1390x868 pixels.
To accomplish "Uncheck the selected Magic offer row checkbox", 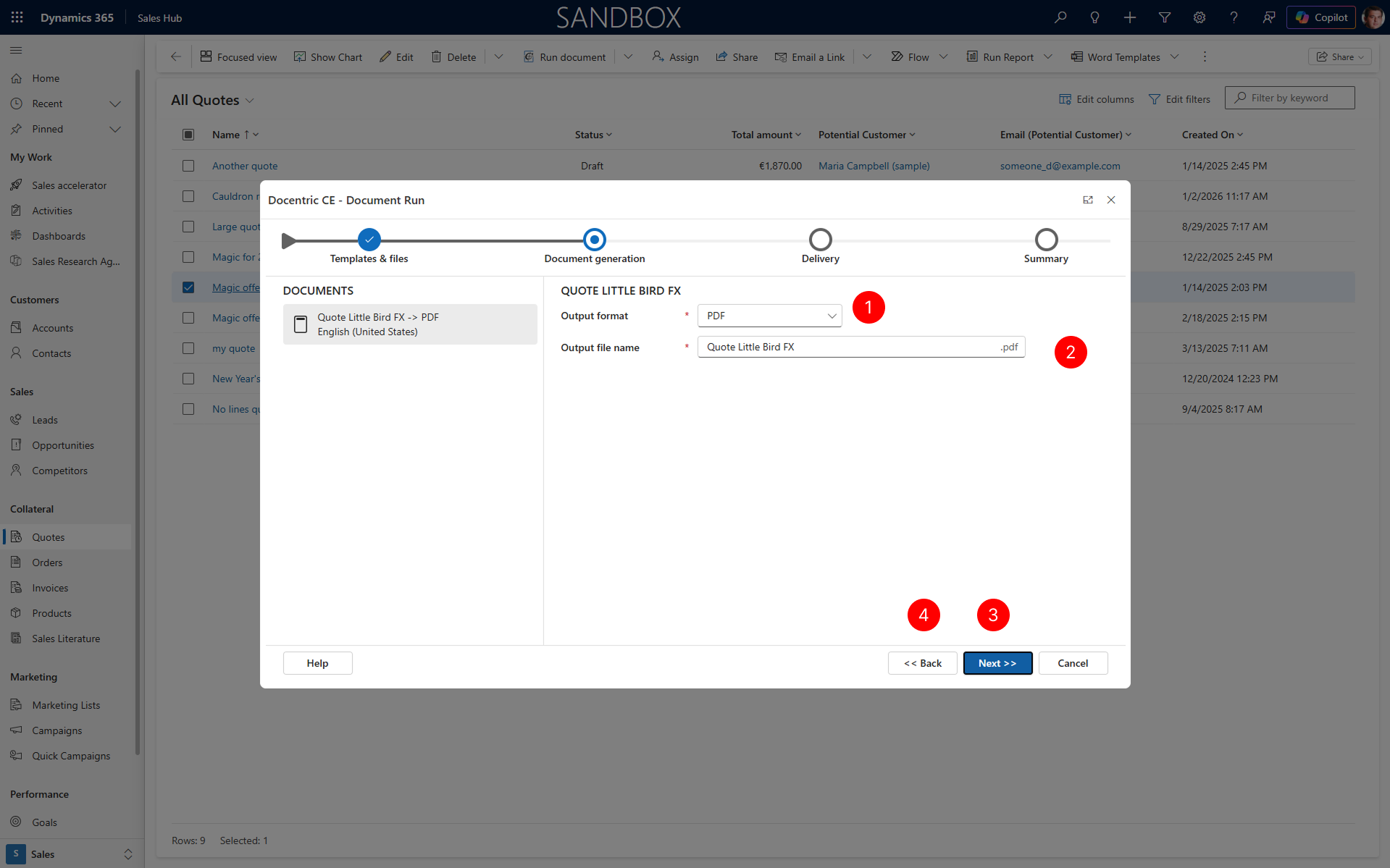I will pyautogui.click(x=188, y=287).
